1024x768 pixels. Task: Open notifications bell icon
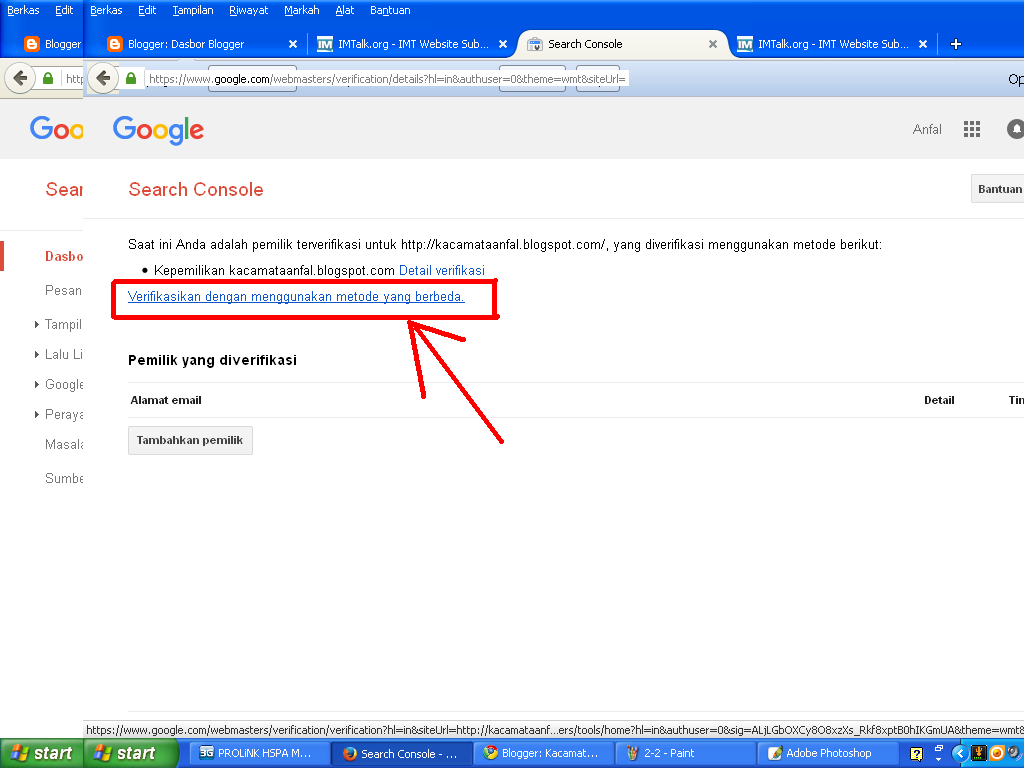[1016, 129]
